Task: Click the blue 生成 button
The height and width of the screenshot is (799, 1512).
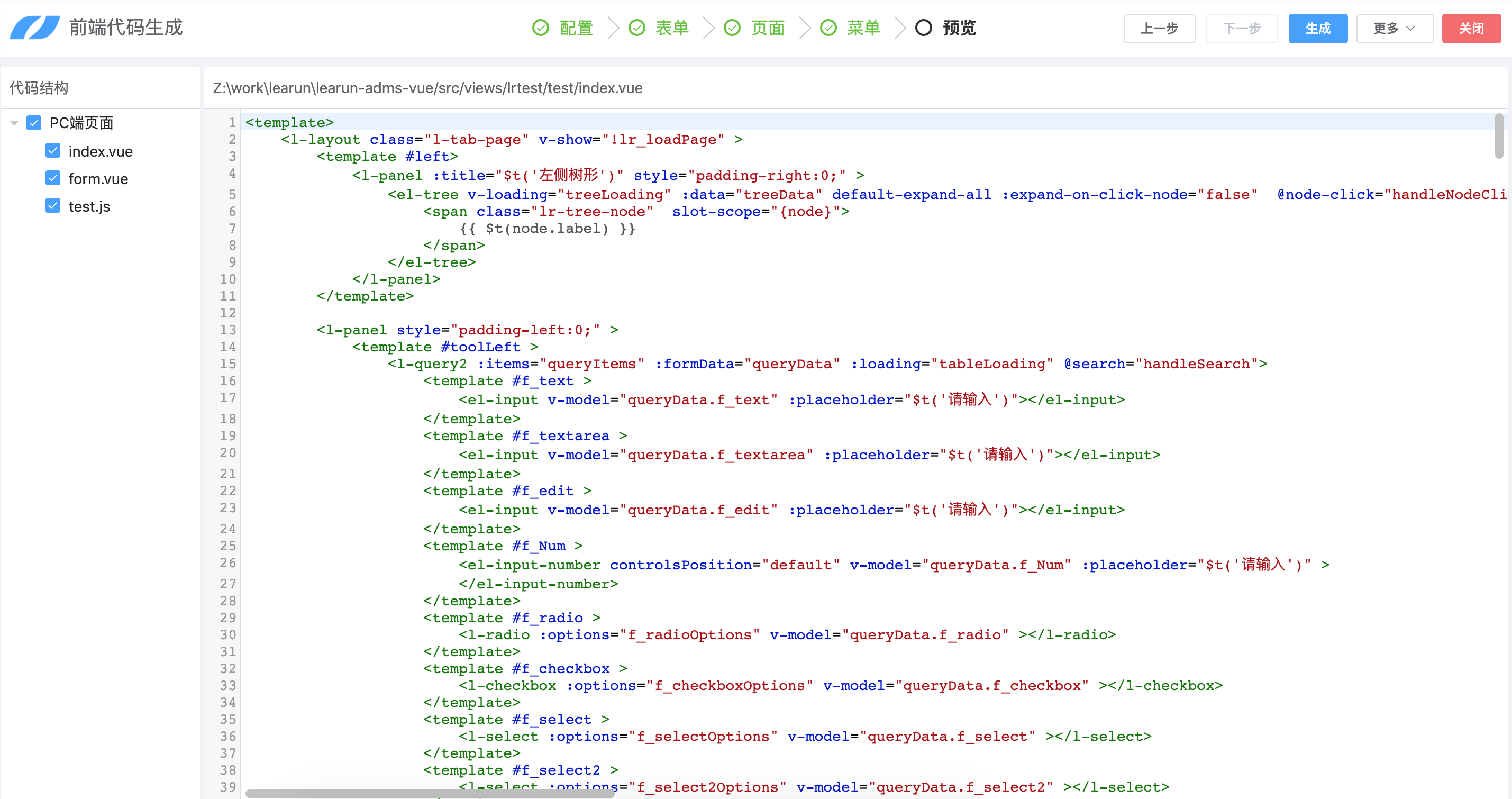Action: (1318, 28)
